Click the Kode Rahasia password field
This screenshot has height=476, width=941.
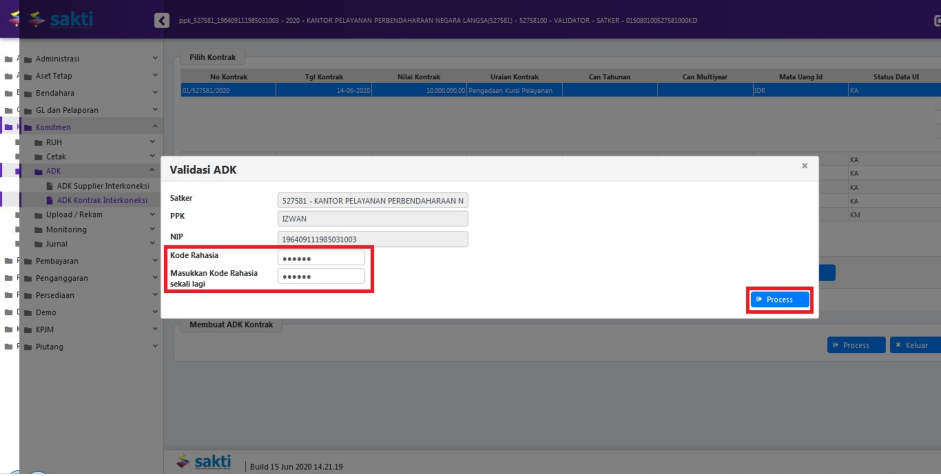coord(321,257)
